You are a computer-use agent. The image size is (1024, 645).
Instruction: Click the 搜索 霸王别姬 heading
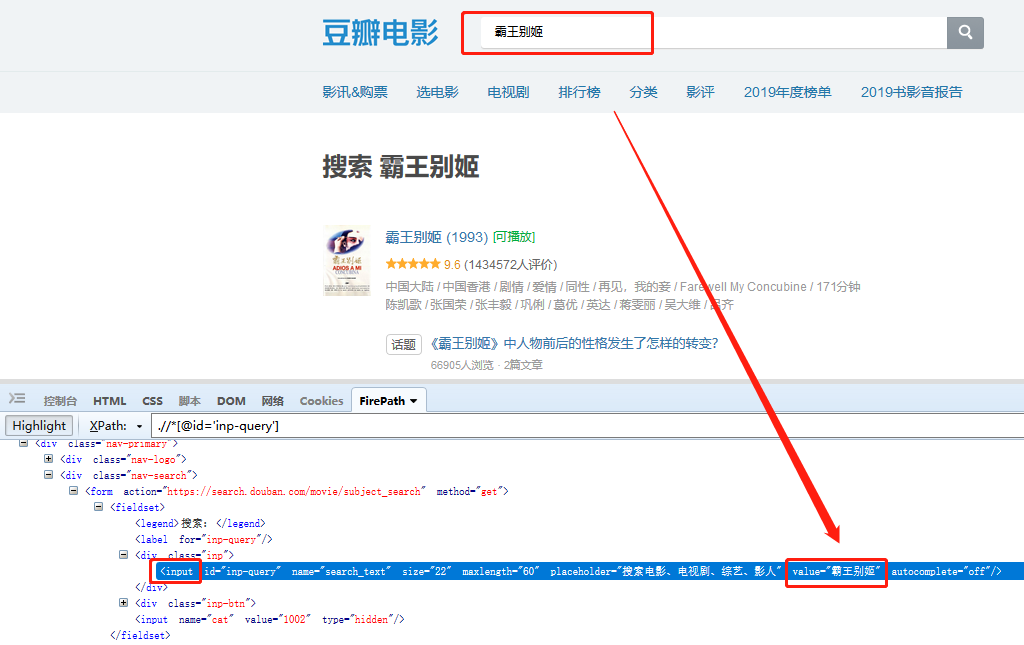click(400, 167)
